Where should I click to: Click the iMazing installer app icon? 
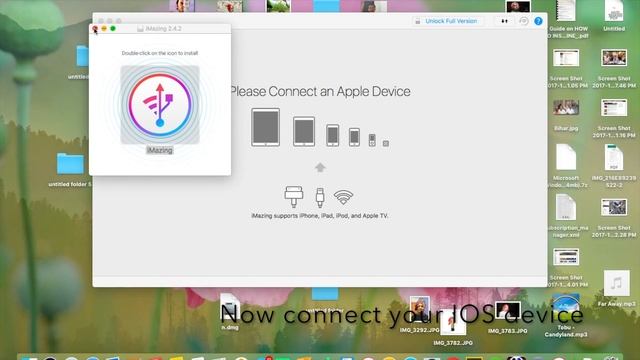(x=160, y=104)
